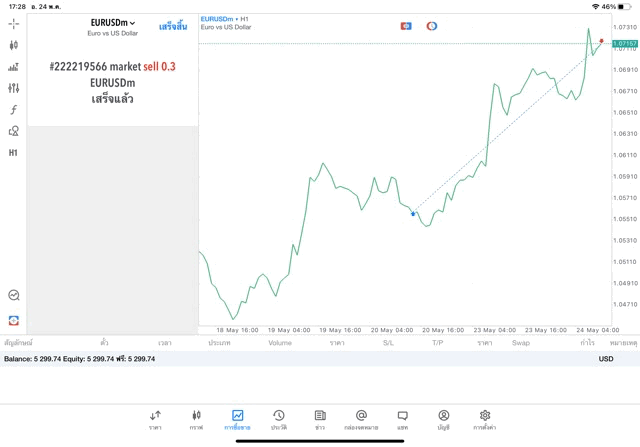Click the blue sell entry marker on chart
The width and height of the screenshot is (640, 447).
click(412, 213)
